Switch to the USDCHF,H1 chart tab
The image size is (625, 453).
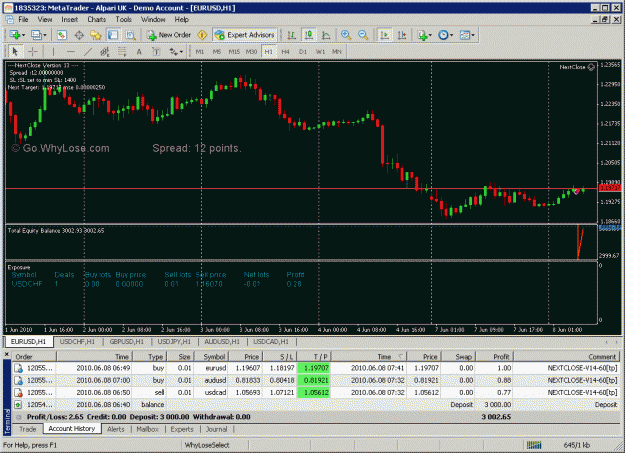click(77, 342)
